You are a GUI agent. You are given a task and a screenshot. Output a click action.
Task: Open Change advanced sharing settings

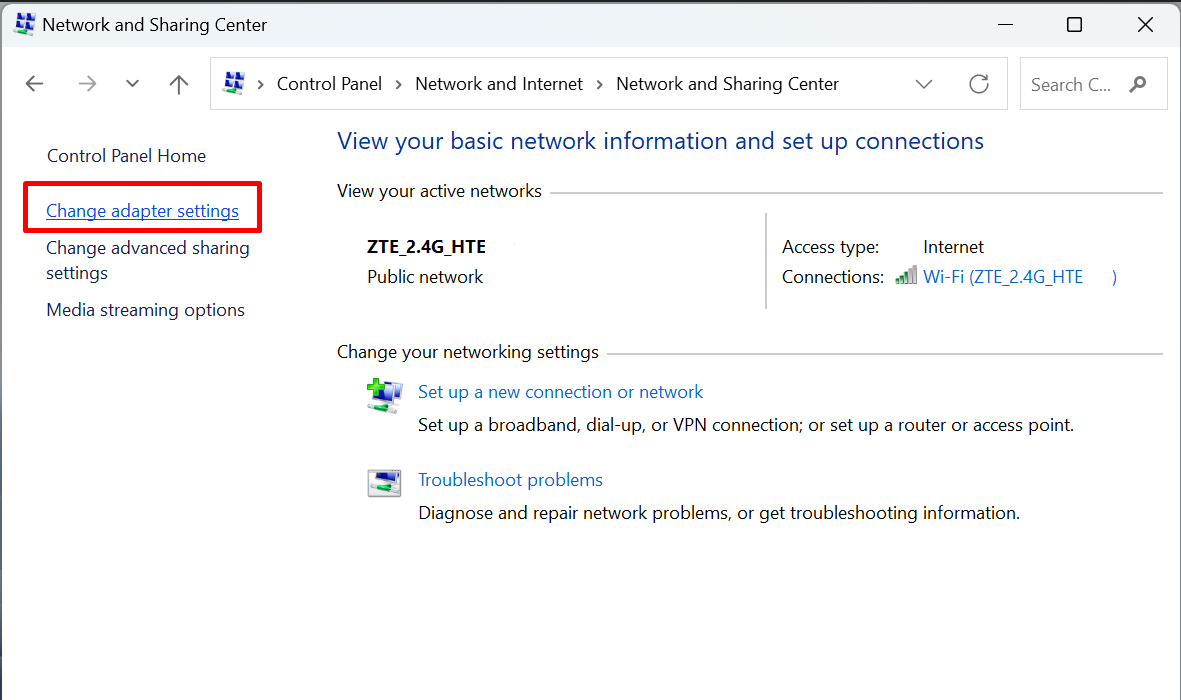[147, 260]
